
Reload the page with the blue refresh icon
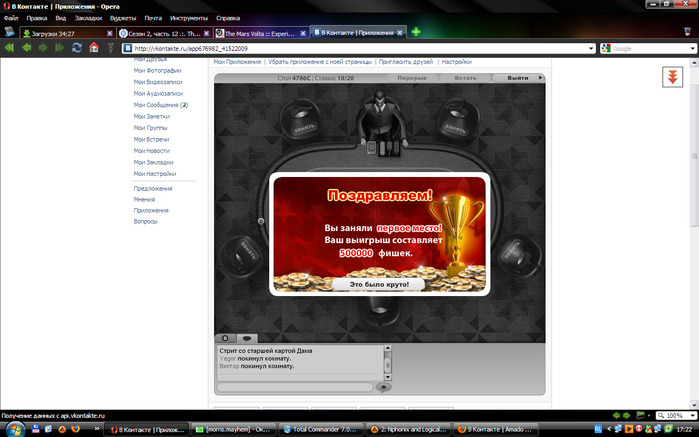pos(77,48)
